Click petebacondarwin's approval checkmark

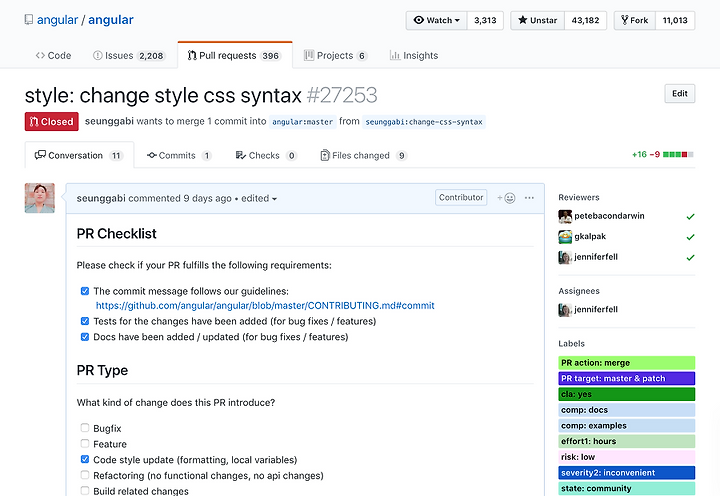[x=690, y=216]
